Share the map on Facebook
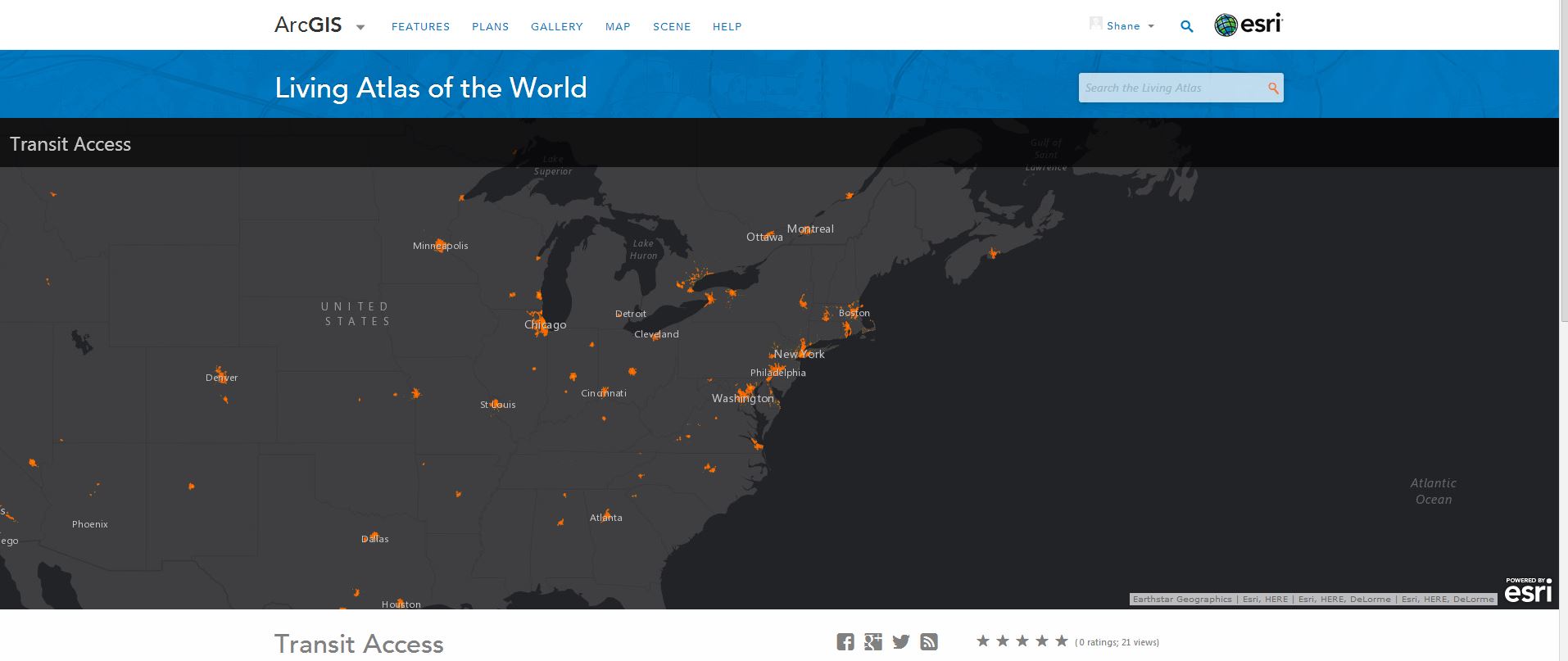Image resolution: width=1568 pixels, height=661 pixels. [845, 642]
